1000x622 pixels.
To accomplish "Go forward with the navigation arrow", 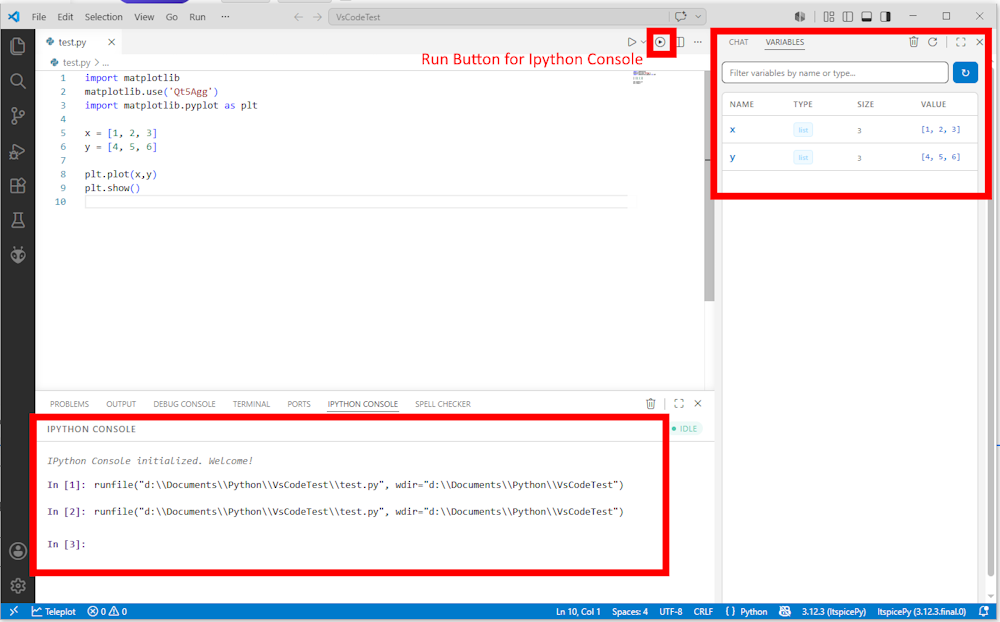I will pos(317,17).
